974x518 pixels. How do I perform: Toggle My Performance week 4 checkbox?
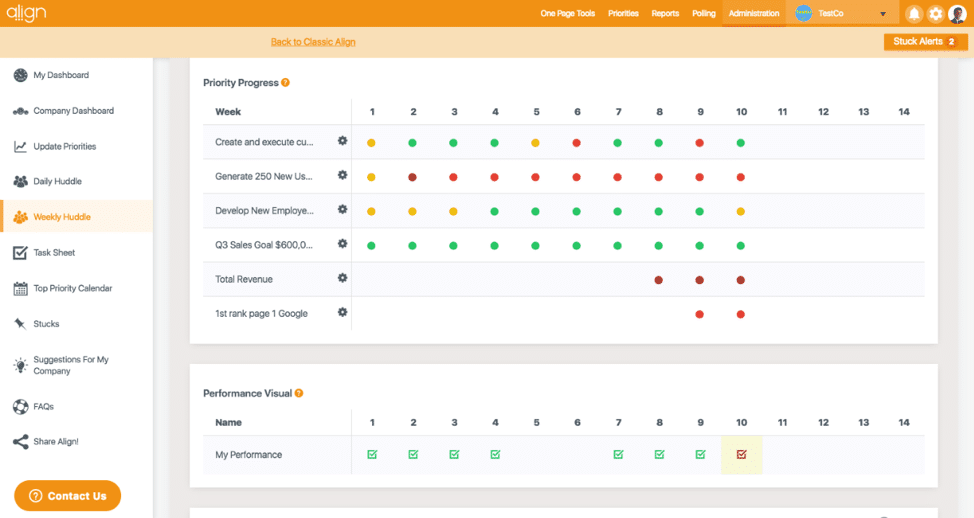[x=495, y=454]
